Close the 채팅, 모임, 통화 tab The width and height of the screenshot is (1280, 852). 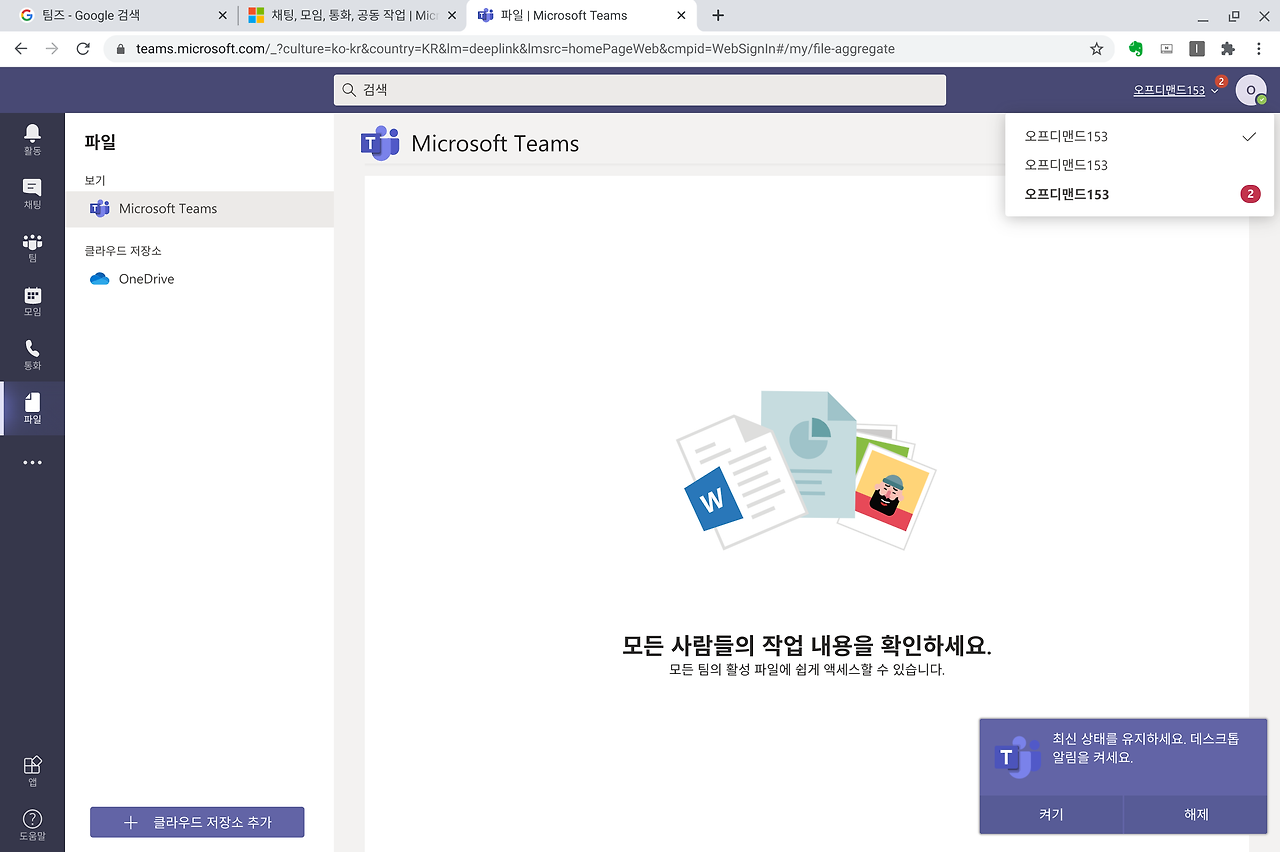pyautogui.click(x=450, y=16)
